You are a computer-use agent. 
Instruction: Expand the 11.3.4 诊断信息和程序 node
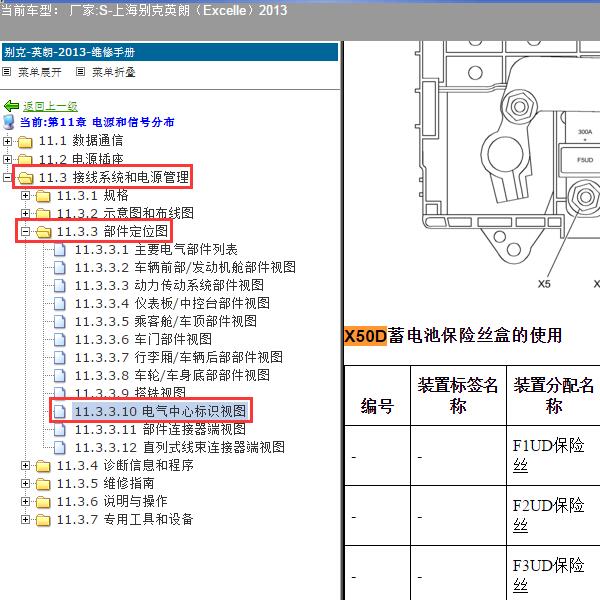tap(25, 465)
